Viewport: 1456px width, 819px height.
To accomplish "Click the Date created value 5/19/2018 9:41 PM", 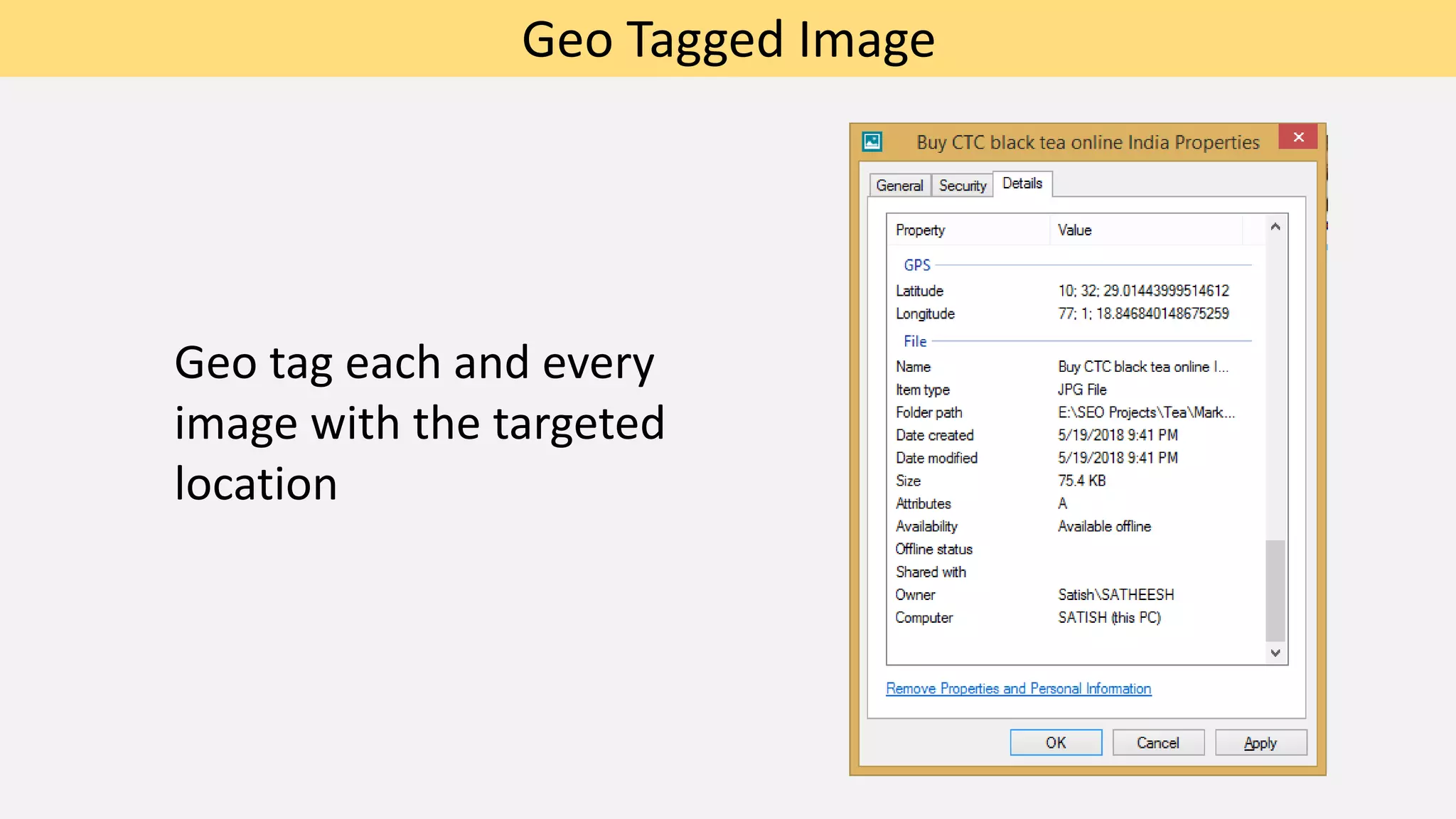I will [x=1118, y=435].
